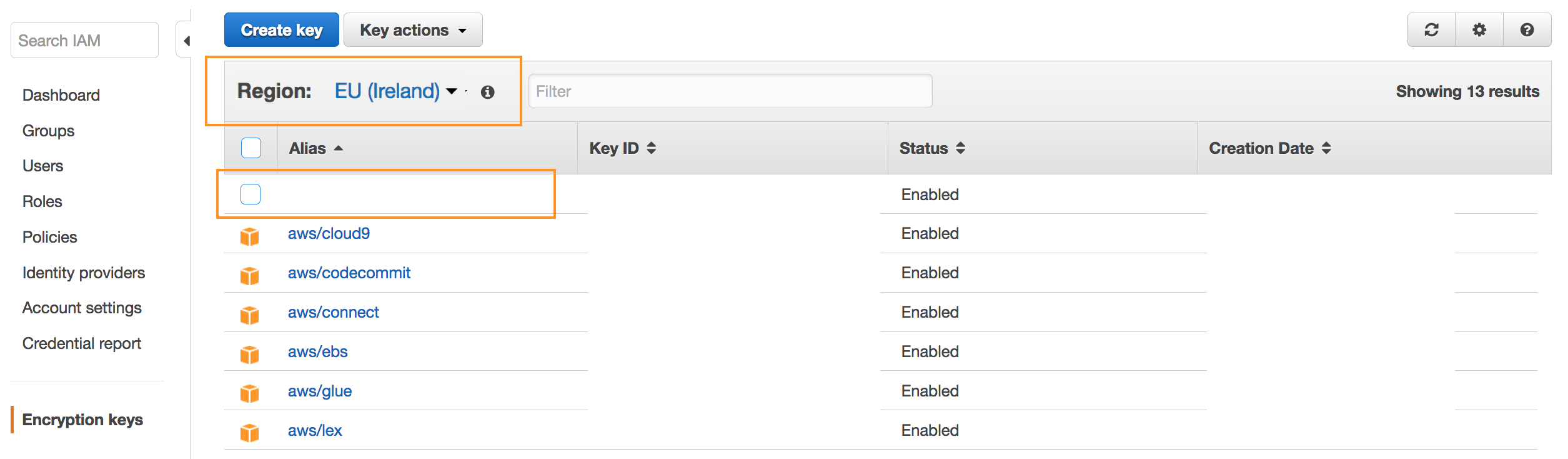Open the EU (Ireland) region dropdown

(395, 91)
